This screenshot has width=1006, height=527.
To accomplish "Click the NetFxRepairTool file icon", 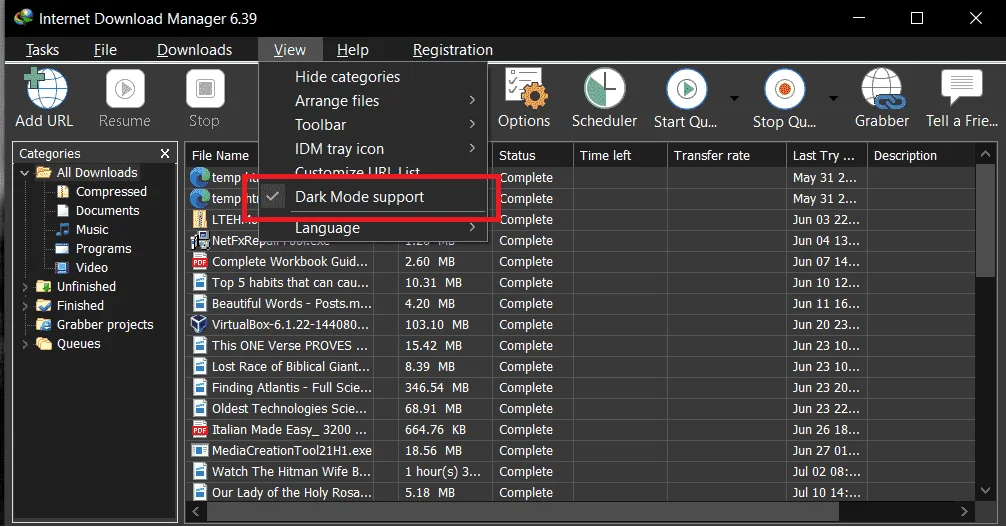I will [200, 240].
